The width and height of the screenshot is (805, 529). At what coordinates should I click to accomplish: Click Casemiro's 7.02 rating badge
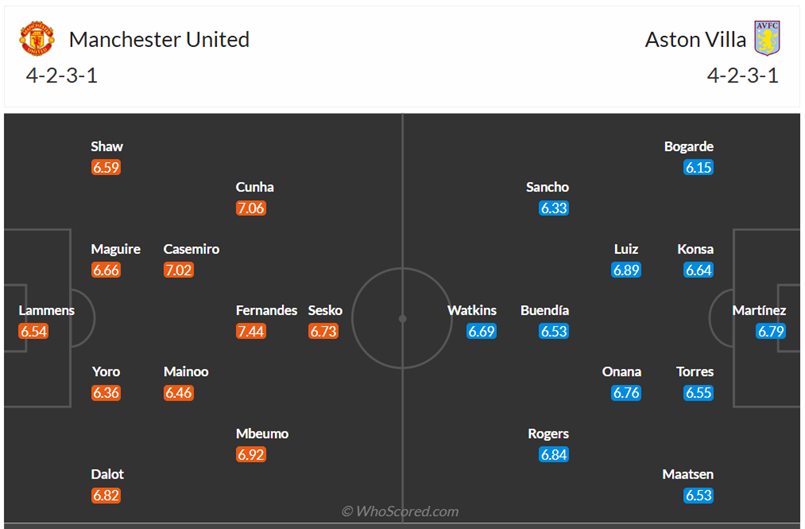[x=178, y=270]
